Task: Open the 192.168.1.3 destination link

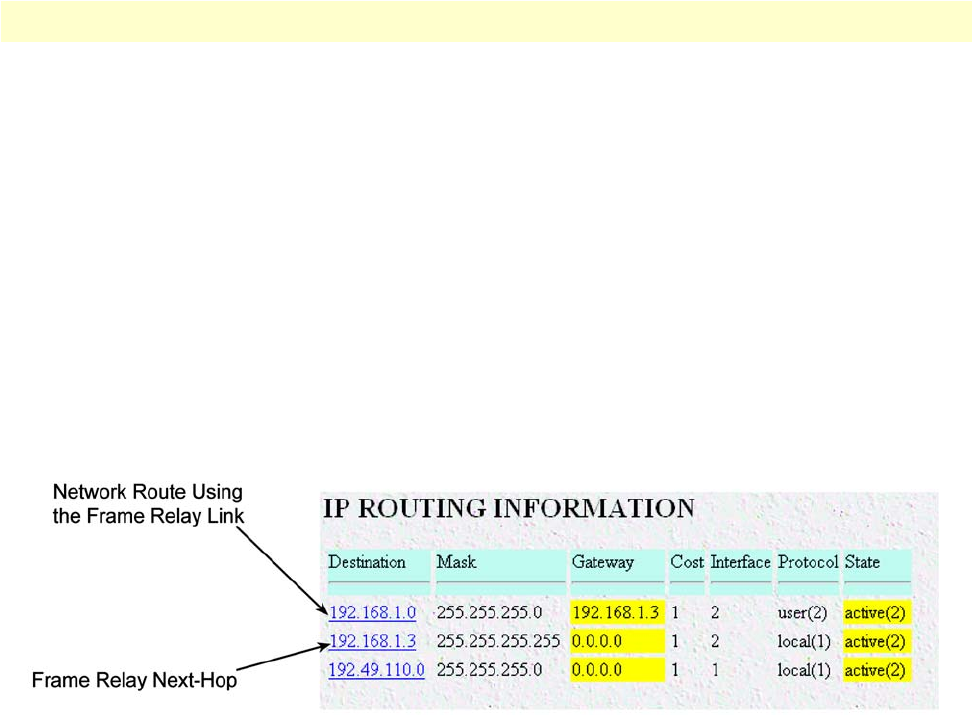Action: pos(372,641)
